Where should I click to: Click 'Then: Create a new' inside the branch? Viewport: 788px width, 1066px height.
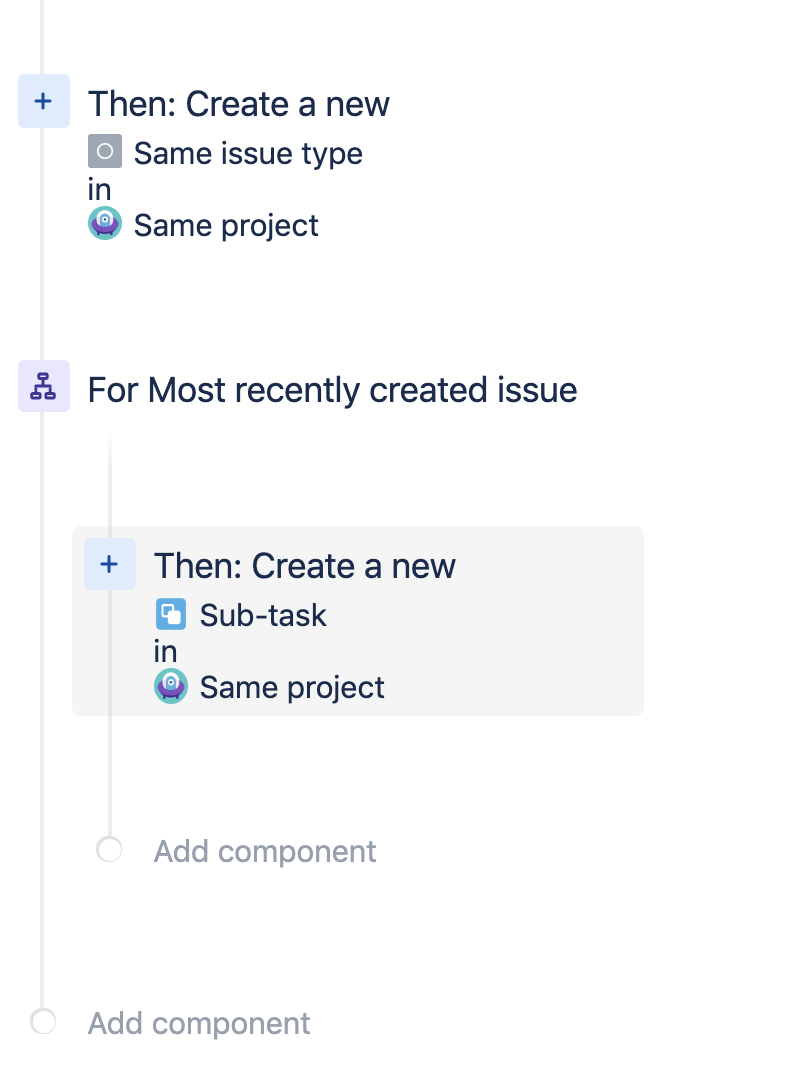(x=304, y=565)
